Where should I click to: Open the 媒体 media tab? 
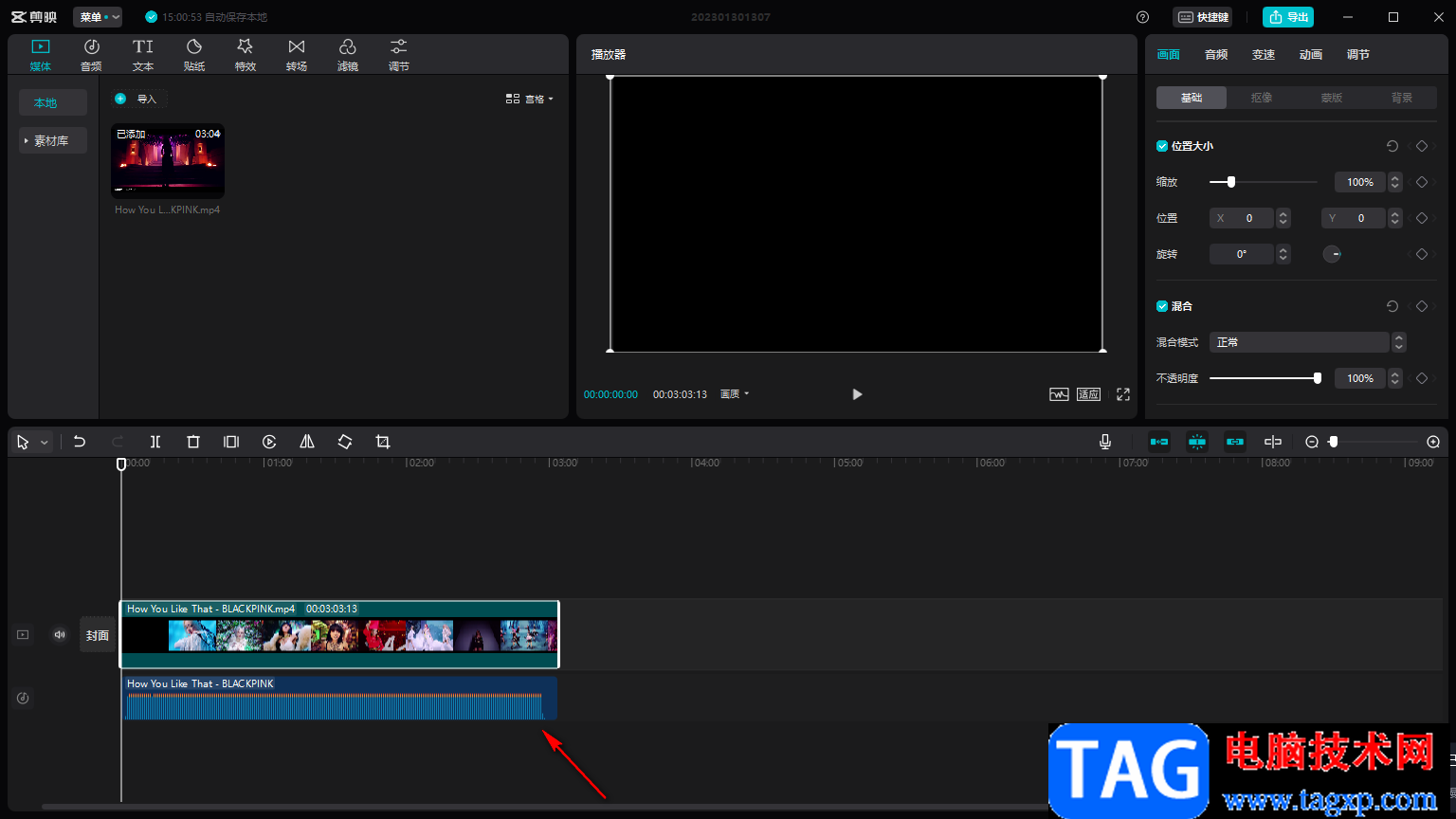(x=41, y=55)
